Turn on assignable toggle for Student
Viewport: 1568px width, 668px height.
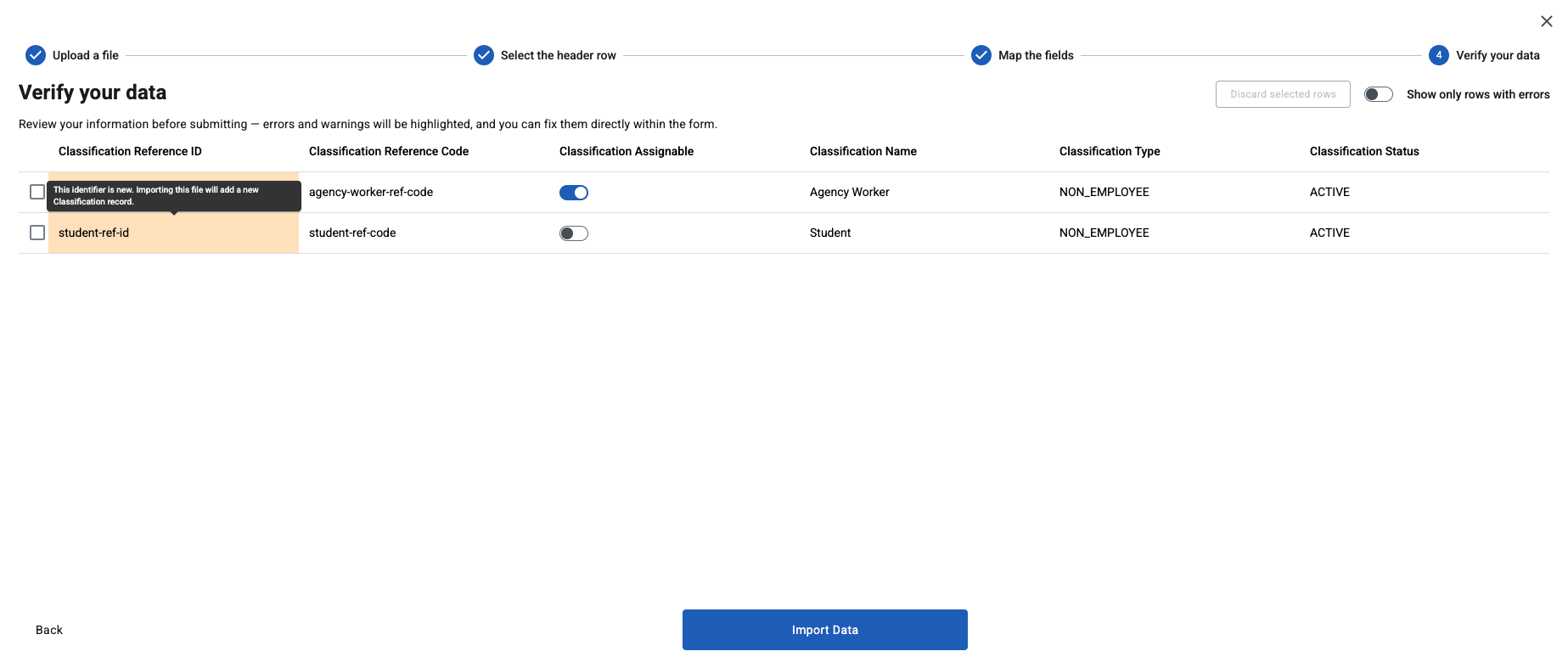tap(574, 233)
